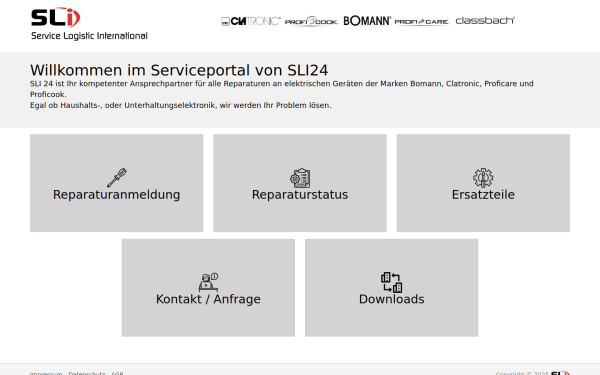Viewport: 600px width, 375px height.
Task: Click the Clatronic brand logo
Action: tap(251, 21)
